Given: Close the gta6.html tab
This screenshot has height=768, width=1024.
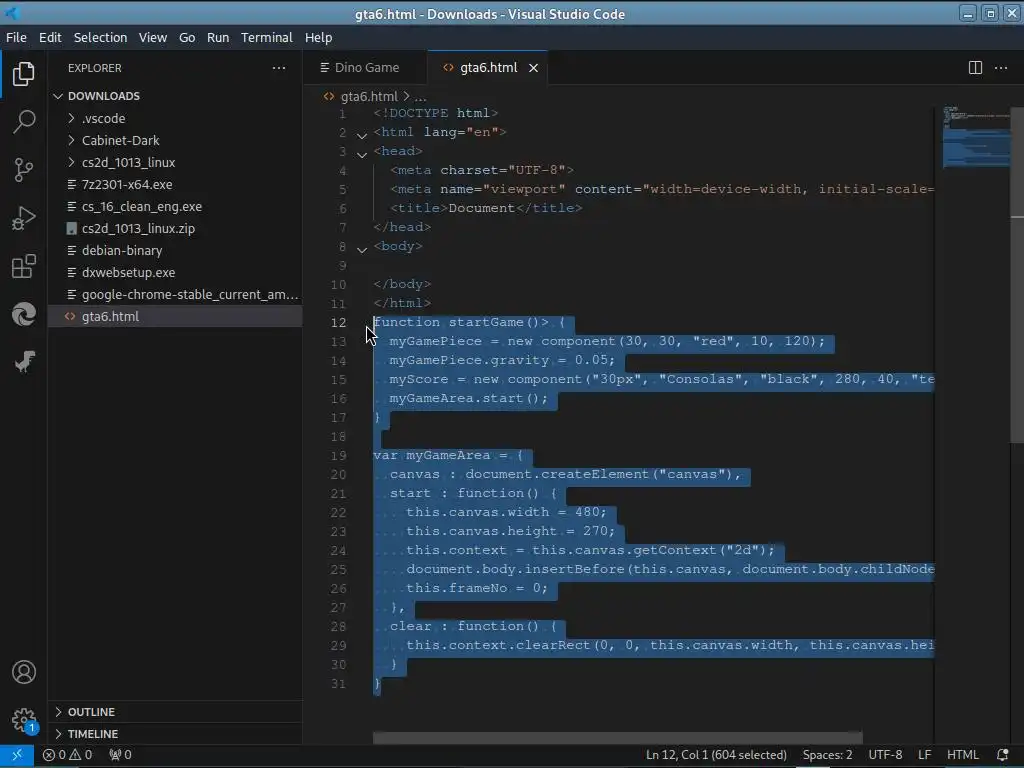Looking at the screenshot, I should click(x=534, y=68).
